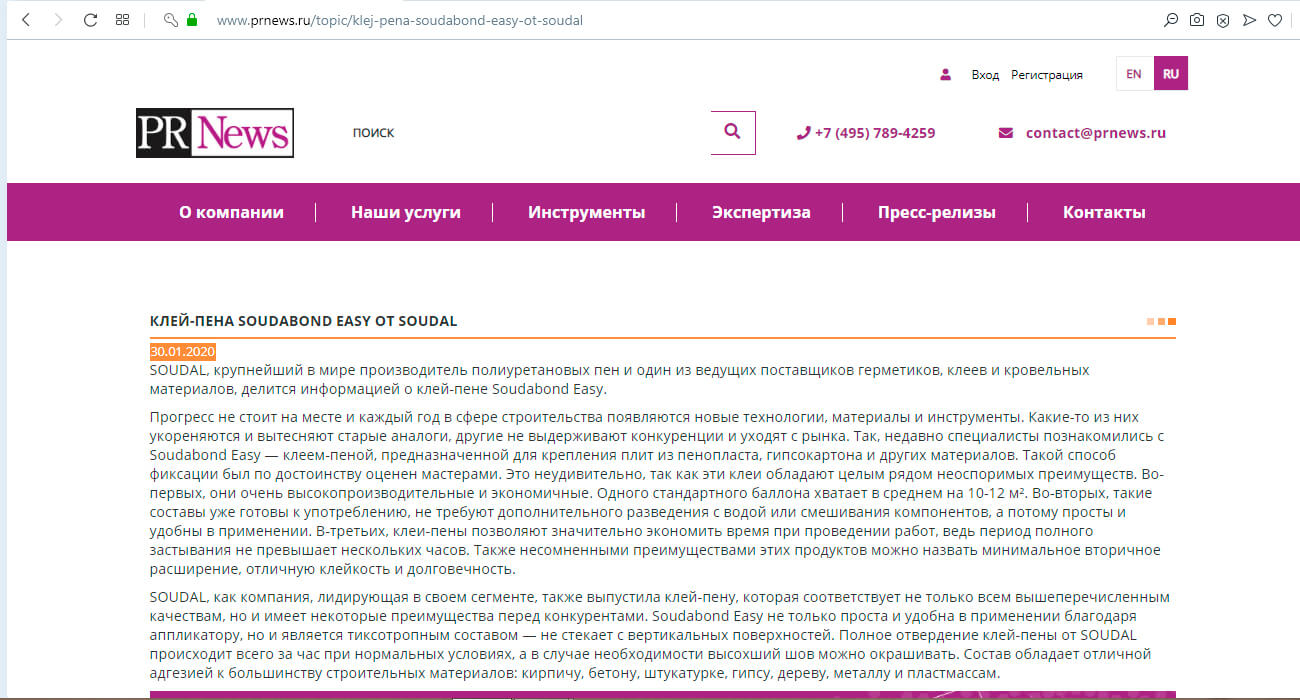Open the Наши услуги menu
Screen dimensions: 1300x700
[x=406, y=212]
